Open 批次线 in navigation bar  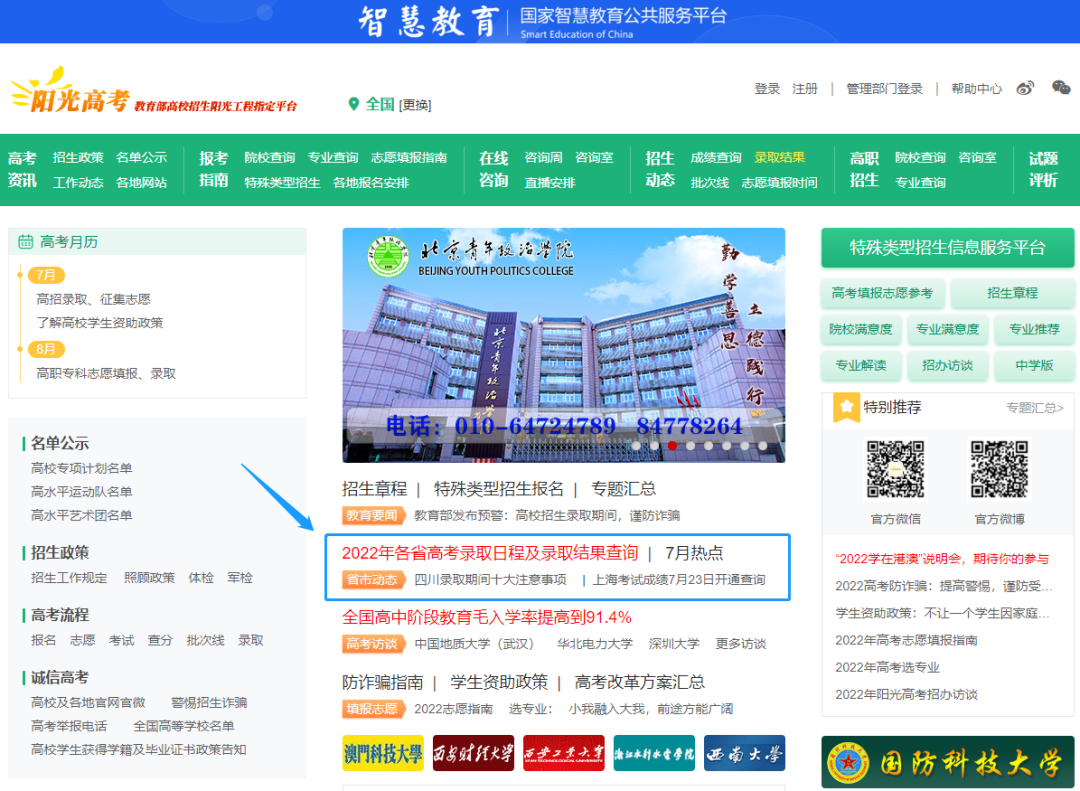coord(709,183)
